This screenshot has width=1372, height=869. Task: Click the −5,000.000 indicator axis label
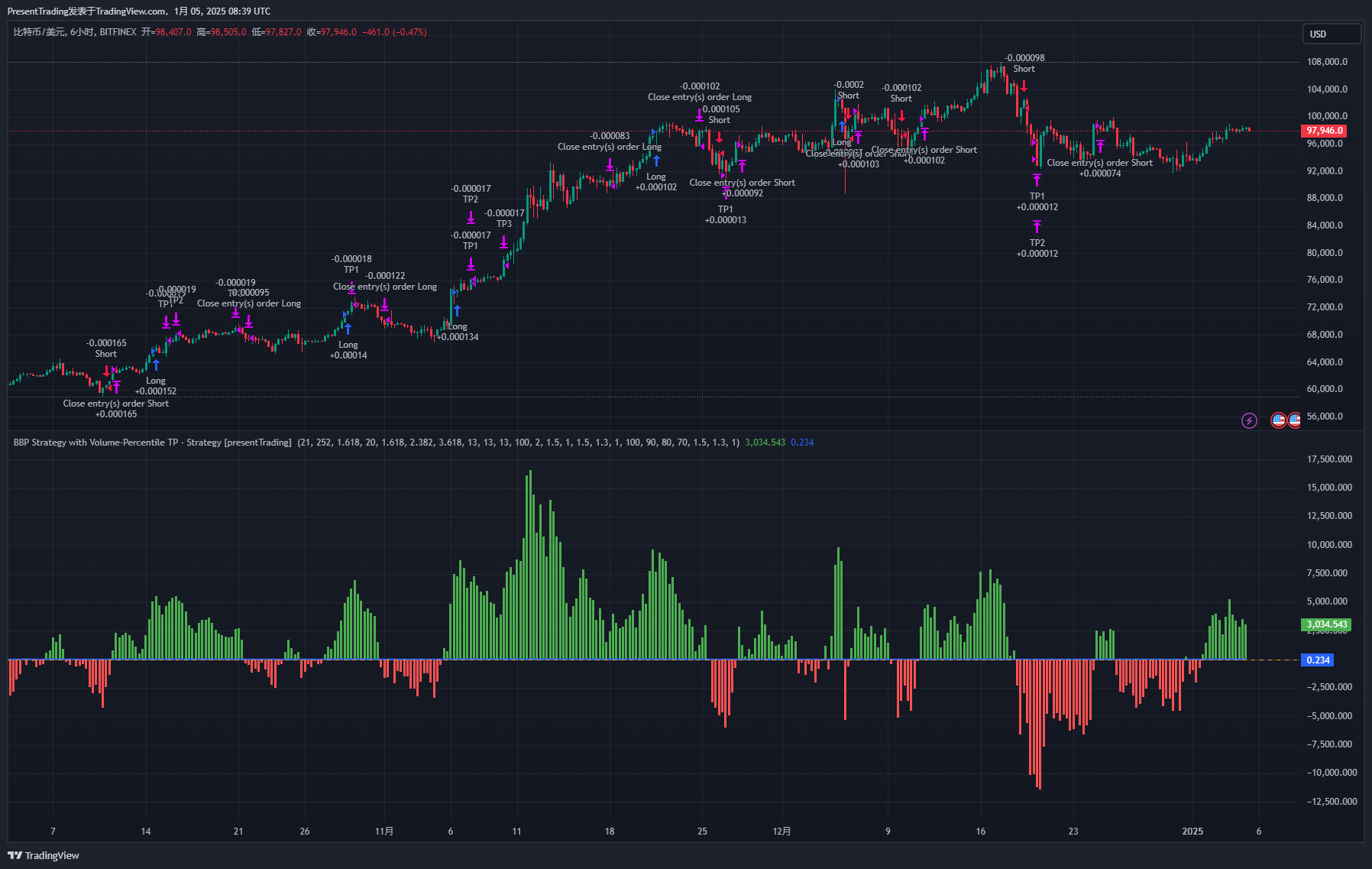pyautogui.click(x=1329, y=716)
